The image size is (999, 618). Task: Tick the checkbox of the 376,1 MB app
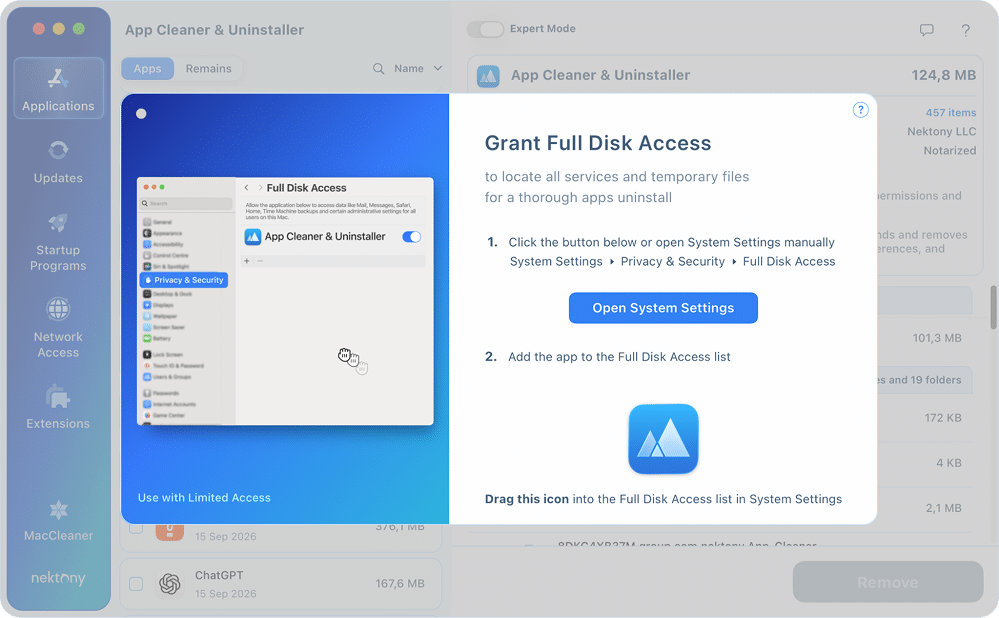coord(136,528)
